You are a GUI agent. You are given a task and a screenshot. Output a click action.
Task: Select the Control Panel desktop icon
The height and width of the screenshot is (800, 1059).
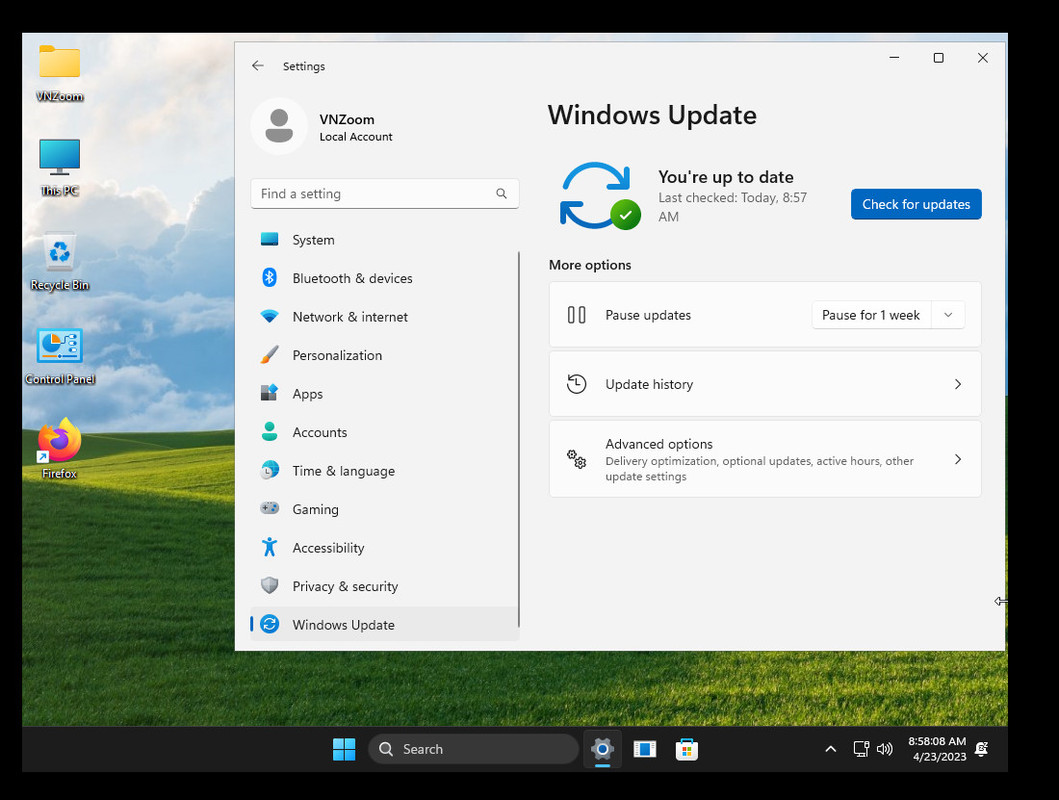59,356
